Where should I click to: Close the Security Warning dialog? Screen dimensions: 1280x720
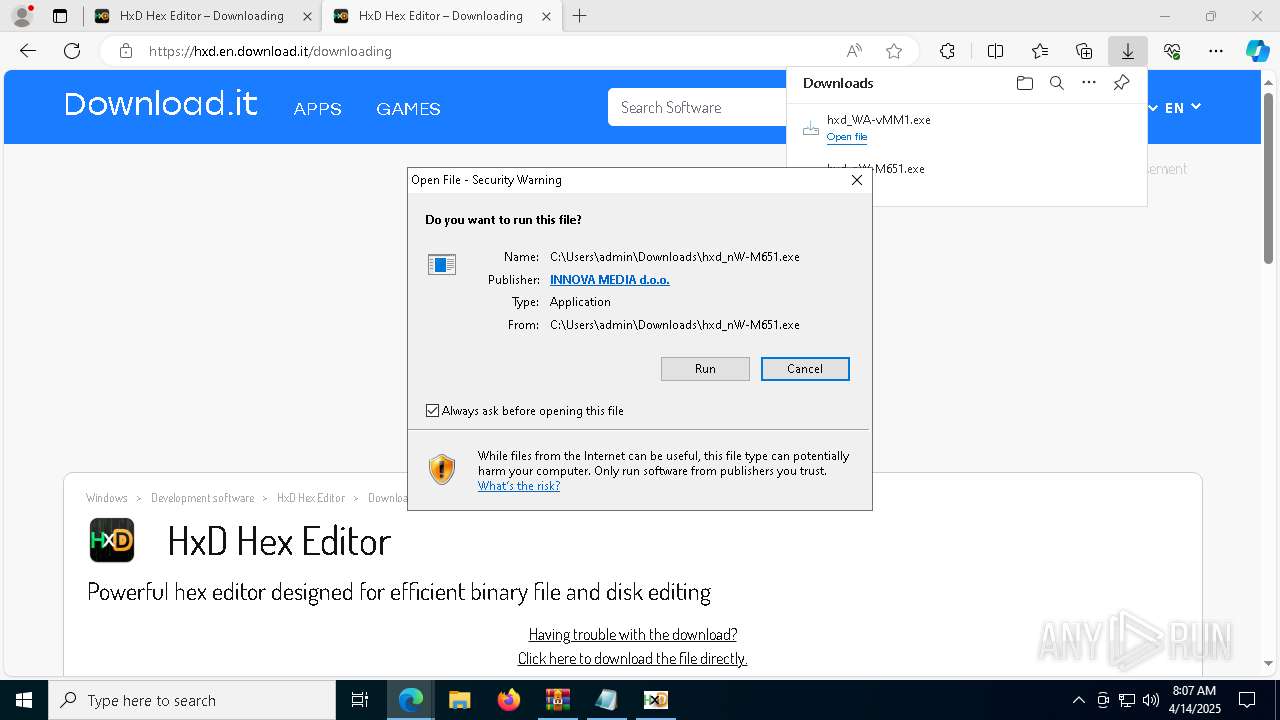click(x=856, y=180)
